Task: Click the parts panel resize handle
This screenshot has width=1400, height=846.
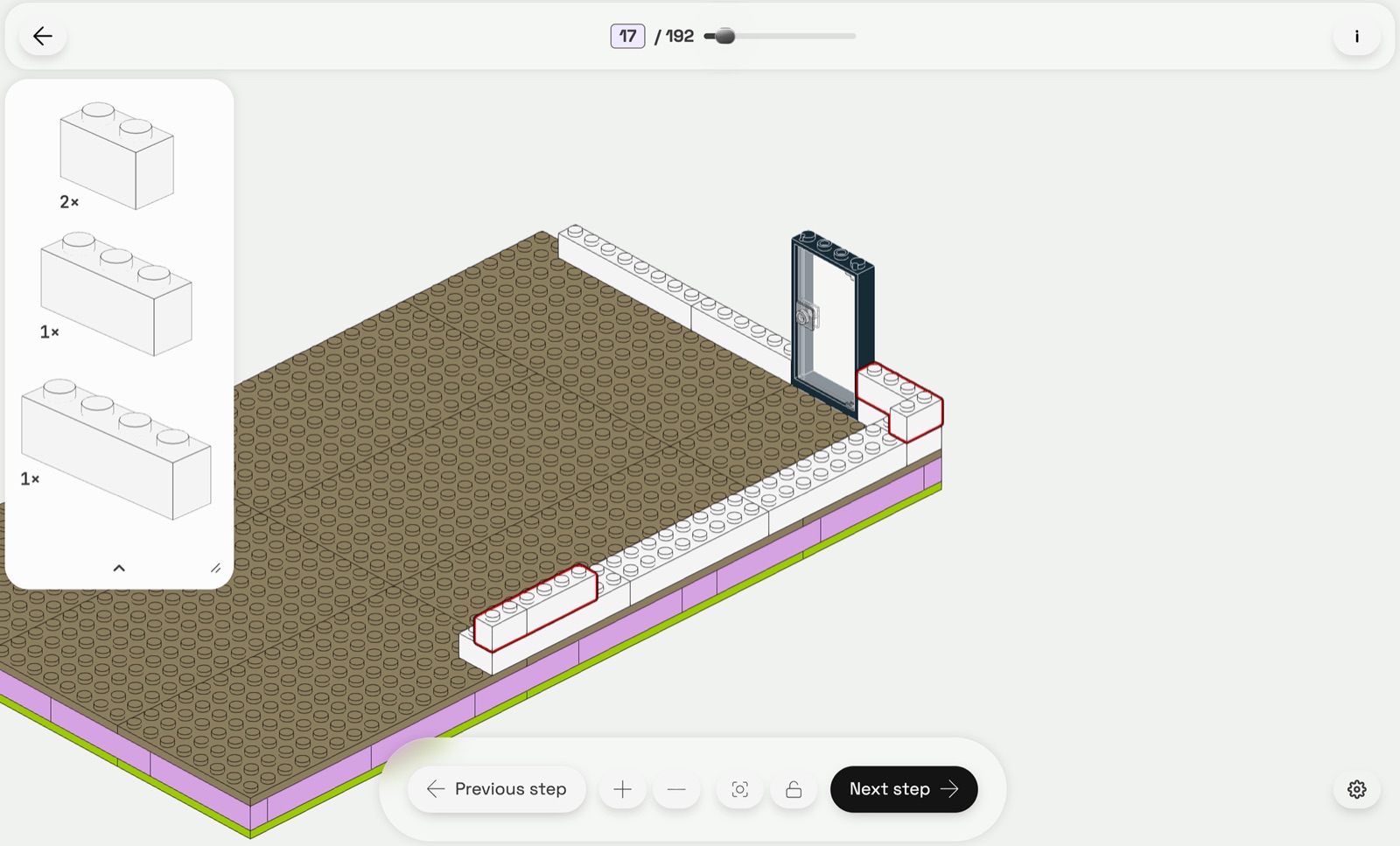Action: [x=215, y=568]
